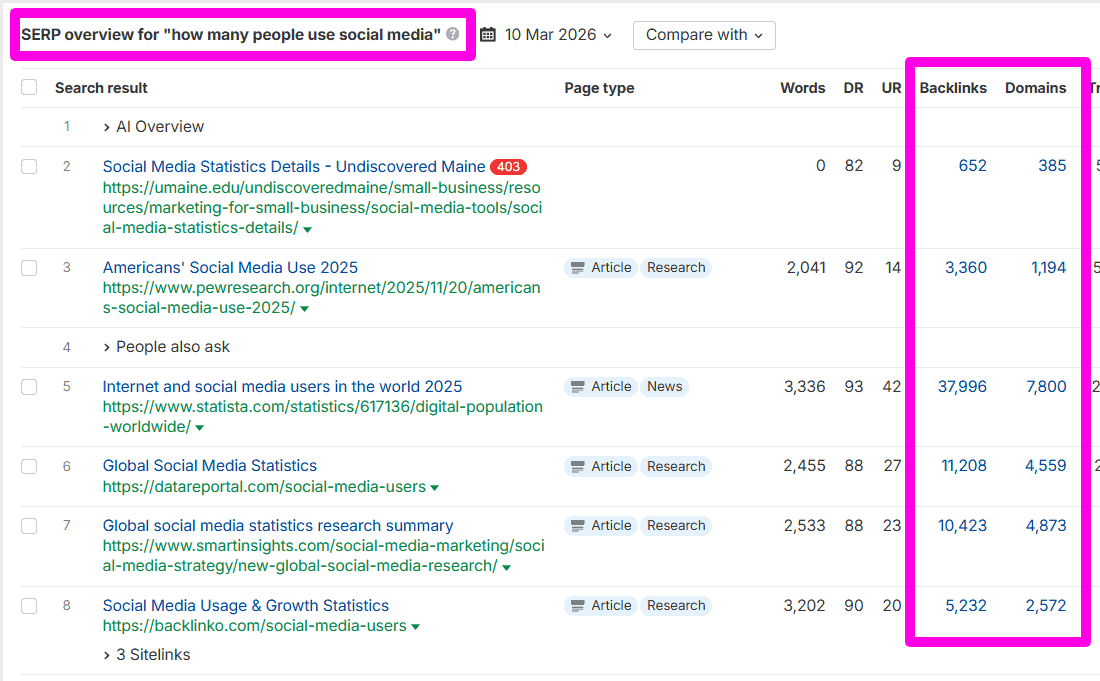Click backlinks value 3,360
This screenshot has height=681, width=1100.
(x=965, y=268)
